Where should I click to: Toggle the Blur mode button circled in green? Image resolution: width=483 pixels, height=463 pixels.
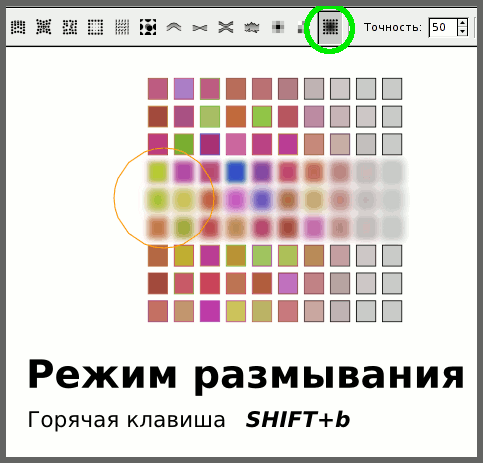[x=330, y=27]
